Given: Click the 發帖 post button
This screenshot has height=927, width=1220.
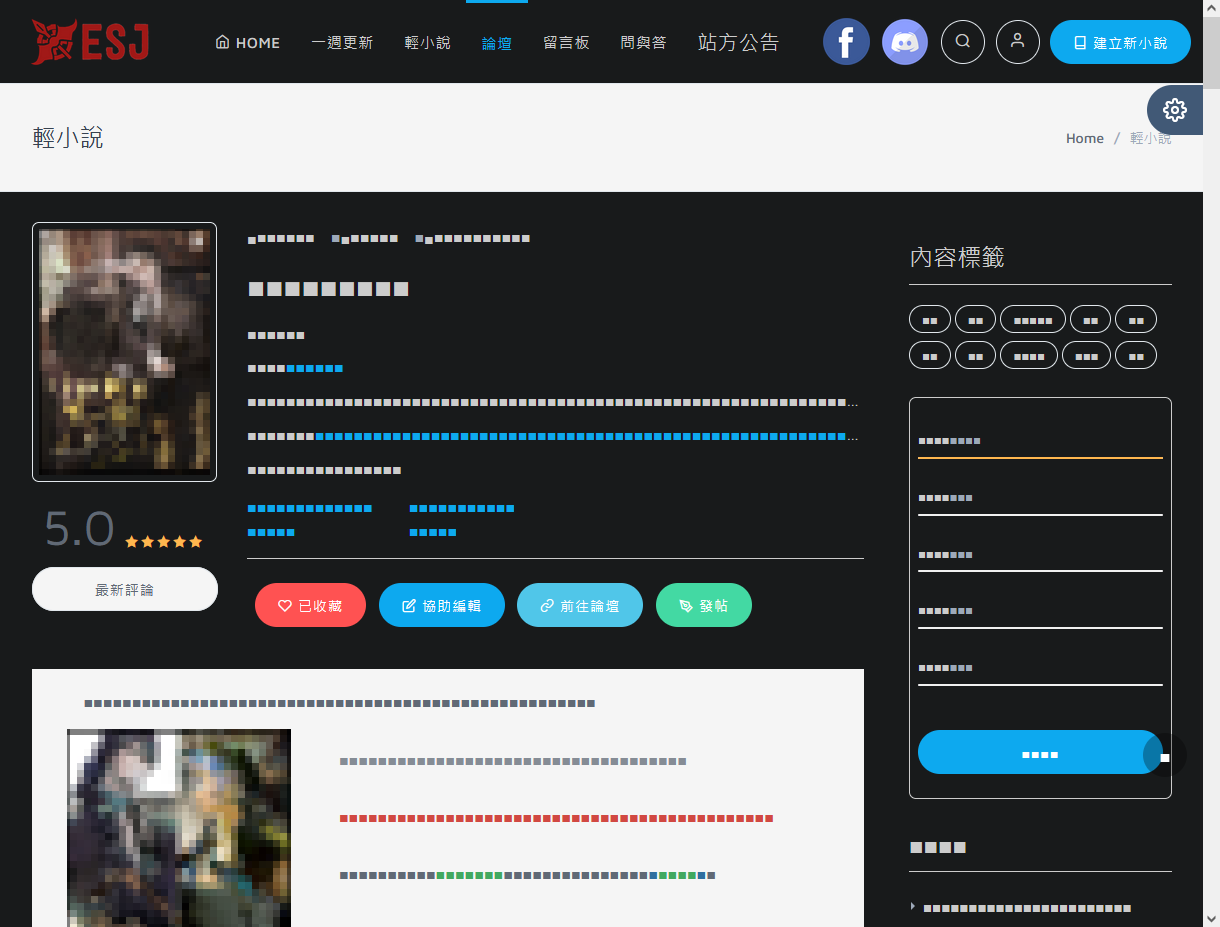Looking at the screenshot, I should pos(703,606).
